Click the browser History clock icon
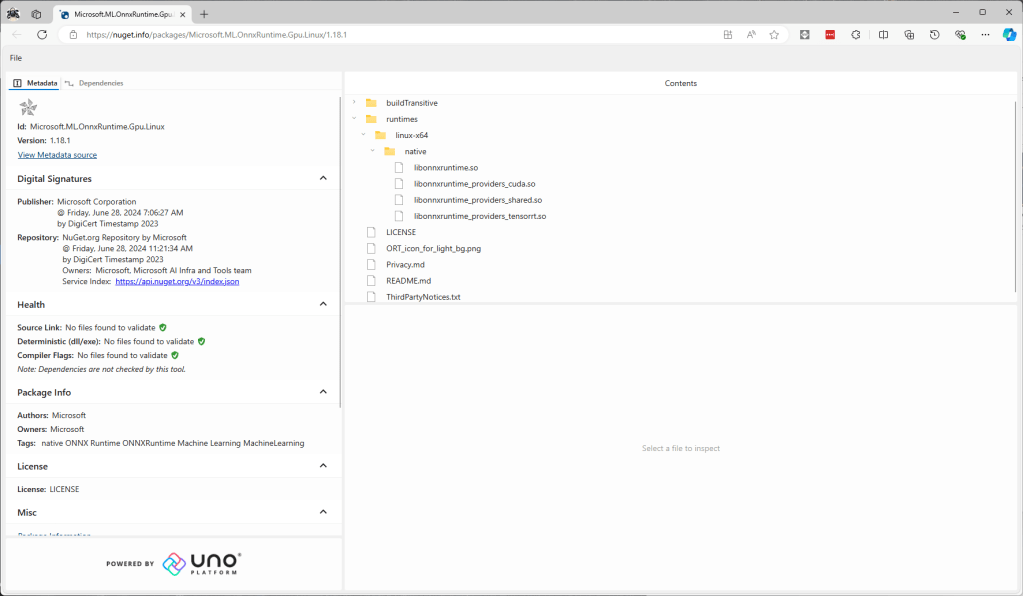Viewport: 1023px width, 596px height. pos(934,34)
